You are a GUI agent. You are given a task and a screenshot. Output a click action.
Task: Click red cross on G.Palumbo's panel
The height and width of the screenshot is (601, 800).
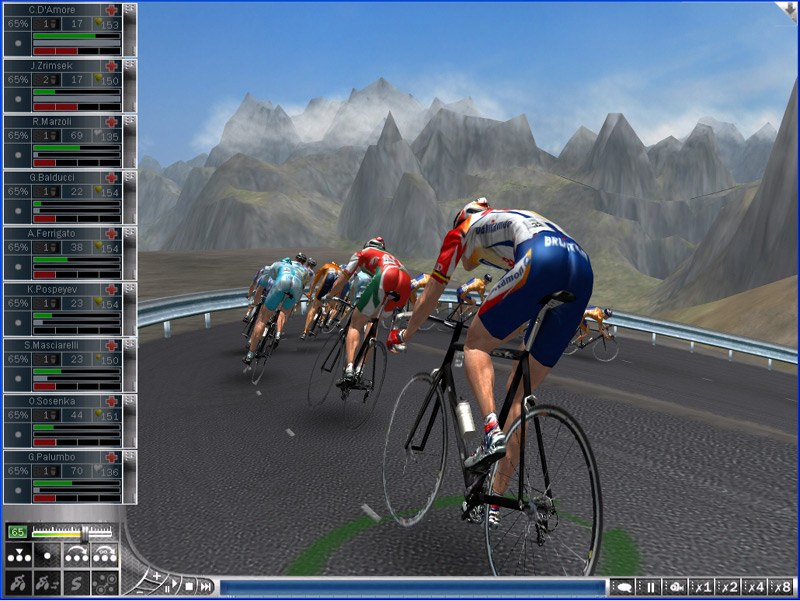tap(111, 458)
